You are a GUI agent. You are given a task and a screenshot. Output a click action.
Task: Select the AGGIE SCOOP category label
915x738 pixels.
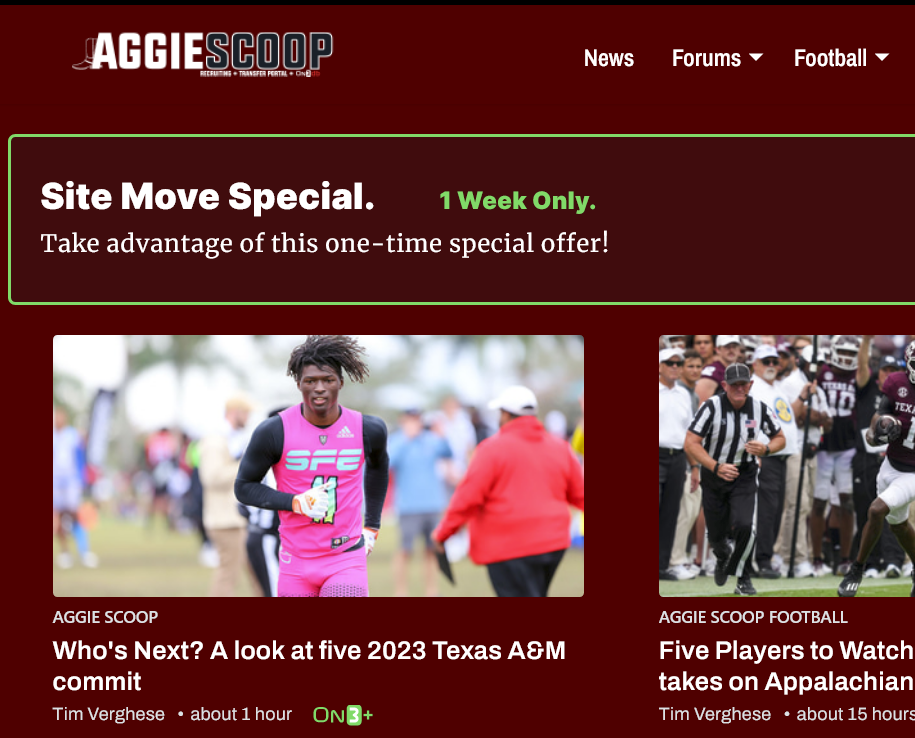point(105,617)
